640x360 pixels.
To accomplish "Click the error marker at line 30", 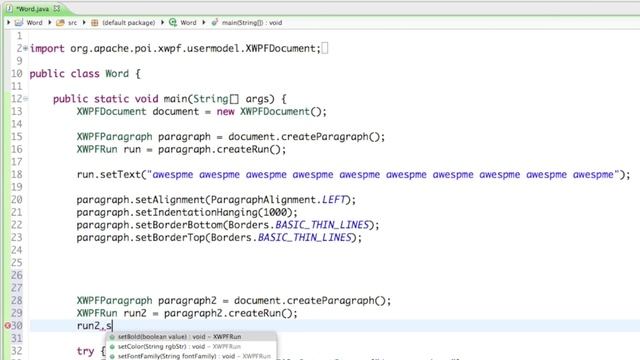I will (7, 325).
